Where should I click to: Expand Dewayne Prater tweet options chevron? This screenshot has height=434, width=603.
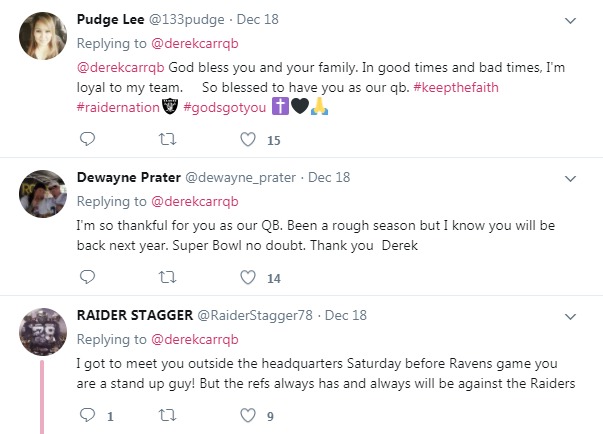(570, 178)
